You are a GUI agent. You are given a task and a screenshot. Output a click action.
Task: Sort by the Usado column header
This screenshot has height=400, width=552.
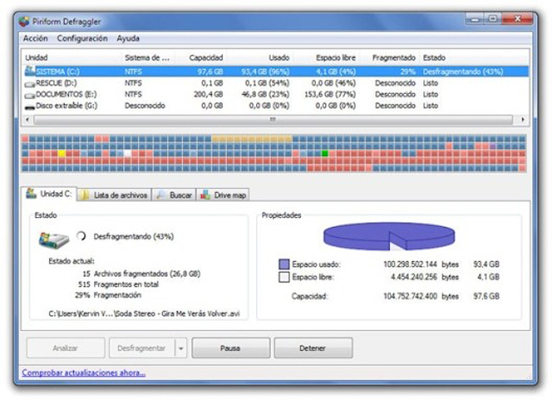(260, 58)
